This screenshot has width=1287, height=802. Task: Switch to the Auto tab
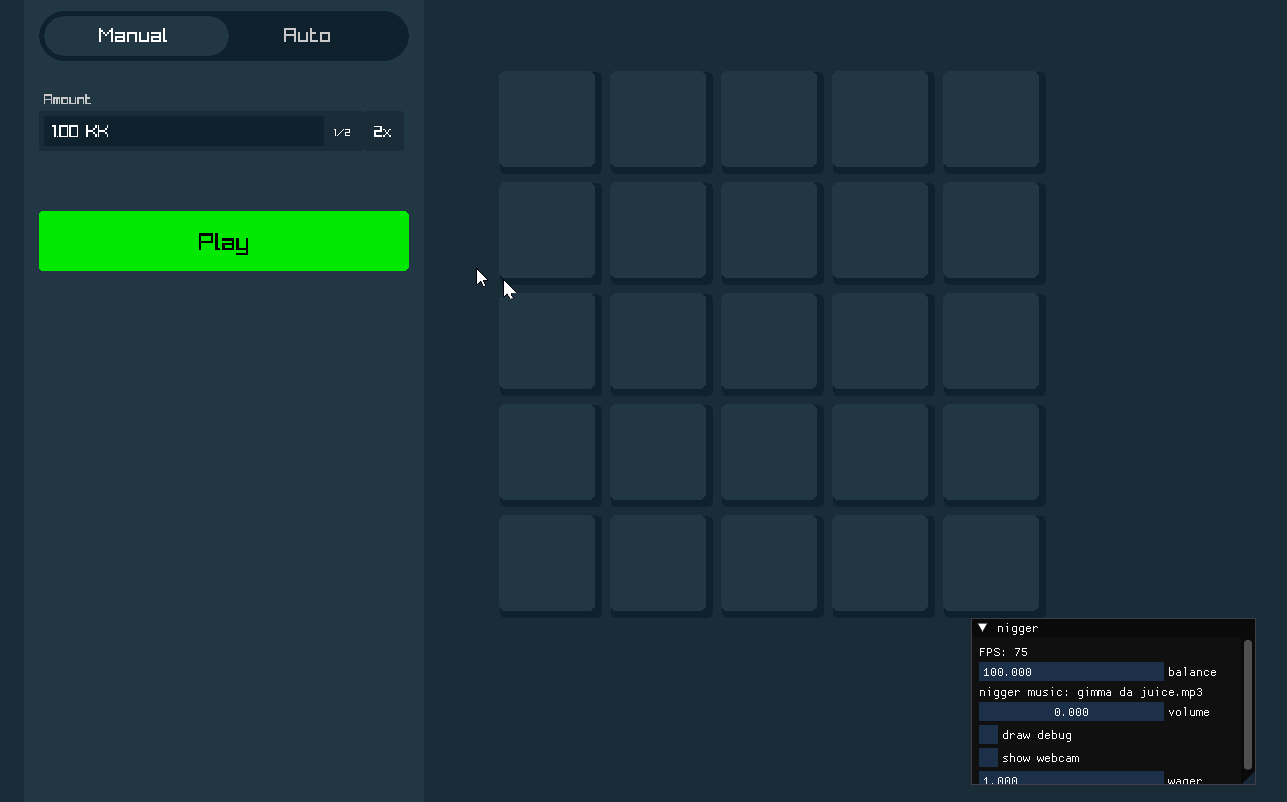click(x=307, y=36)
